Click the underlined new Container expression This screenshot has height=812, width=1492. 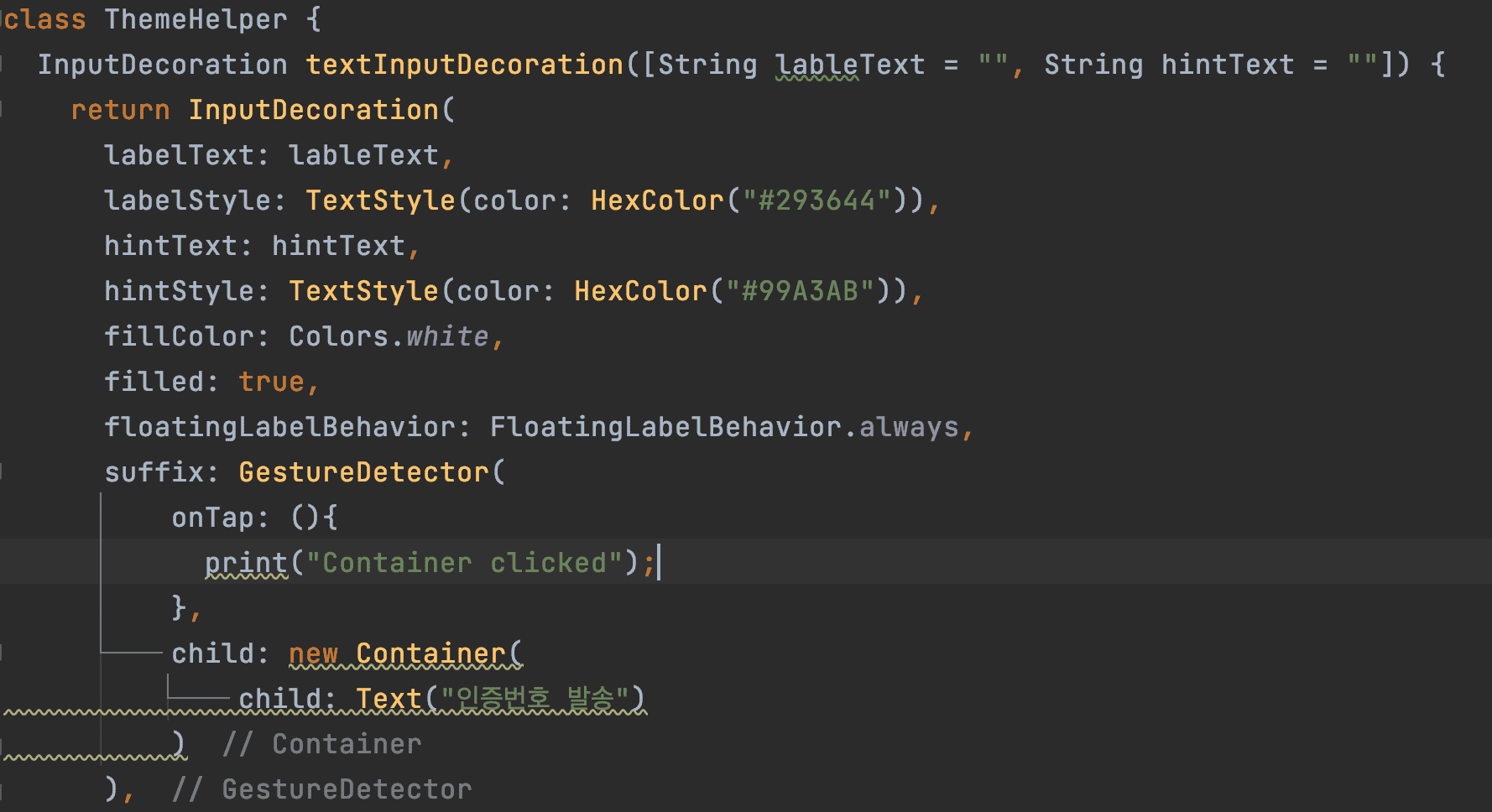(x=405, y=653)
